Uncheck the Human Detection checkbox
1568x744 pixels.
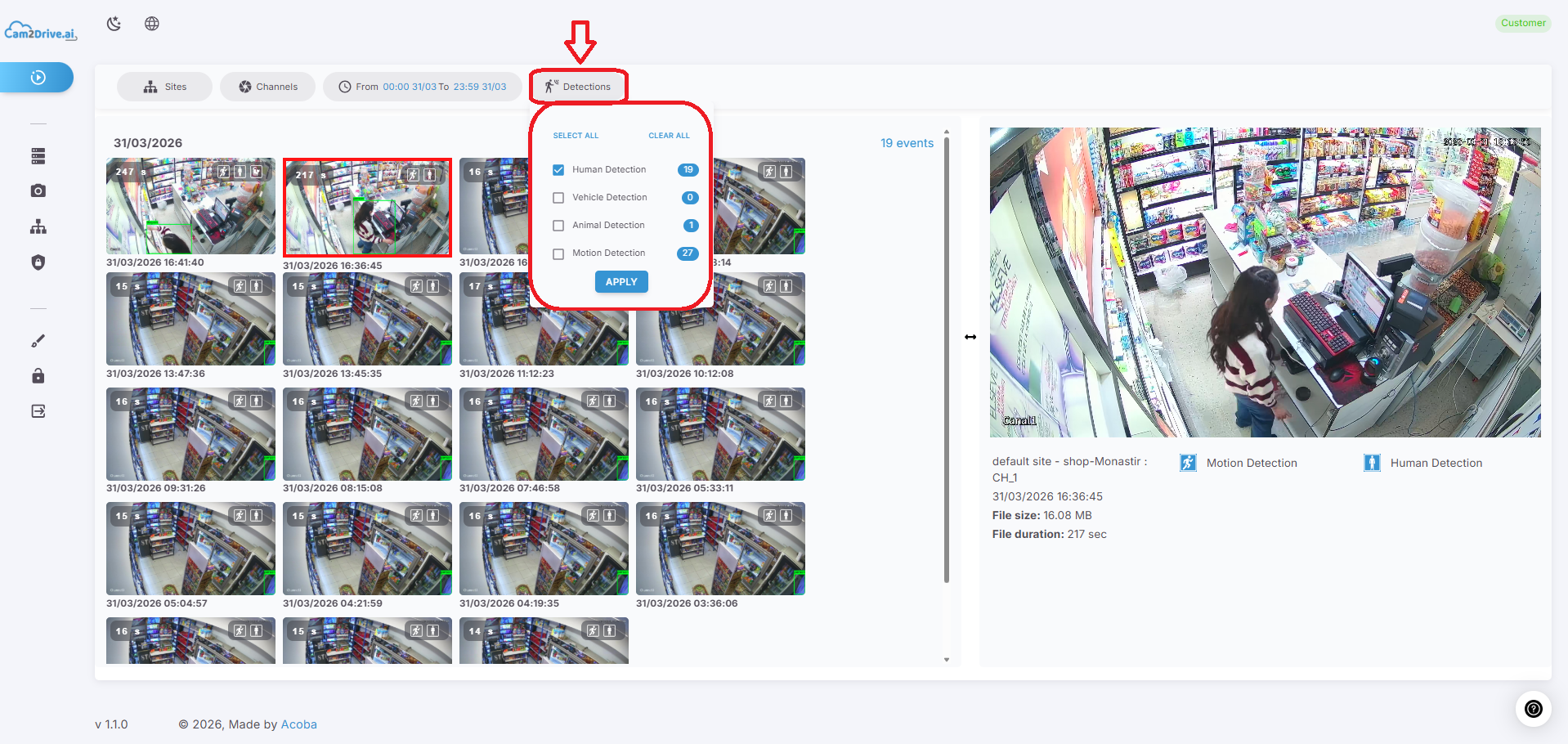pyautogui.click(x=558, y=170)
